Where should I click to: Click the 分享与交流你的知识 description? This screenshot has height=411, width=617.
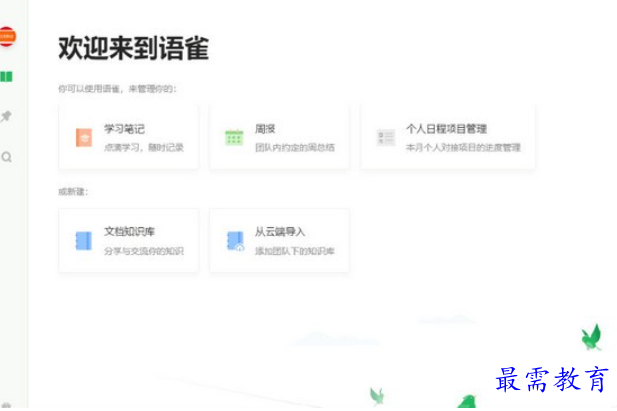point(144,251)
